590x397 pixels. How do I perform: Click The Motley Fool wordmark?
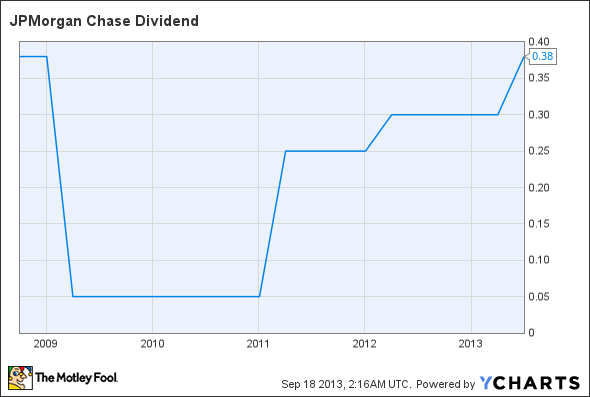(x=76, y=377)
